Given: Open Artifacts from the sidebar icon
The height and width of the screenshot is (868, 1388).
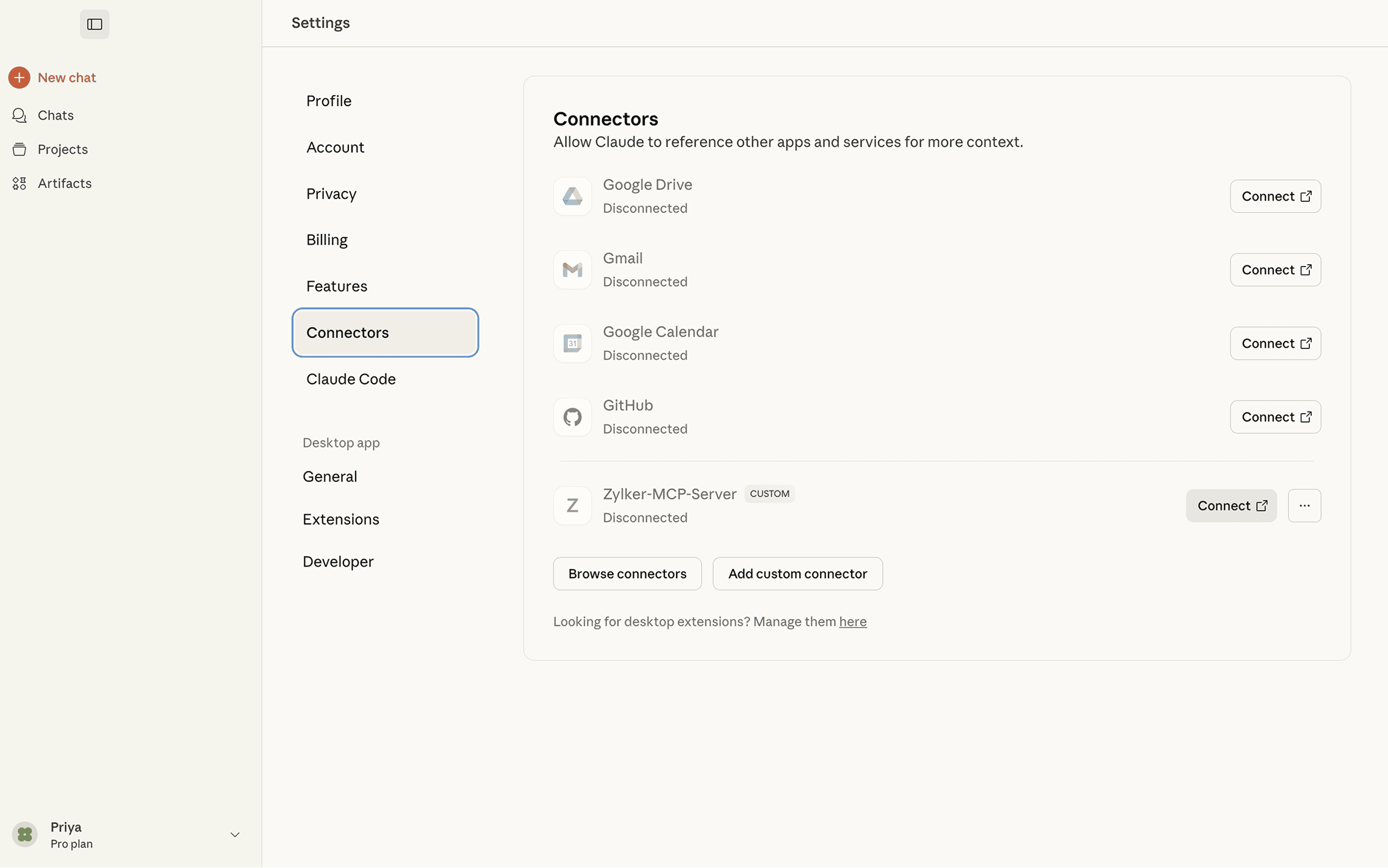Looking at the screenshot, I should 19,183.
